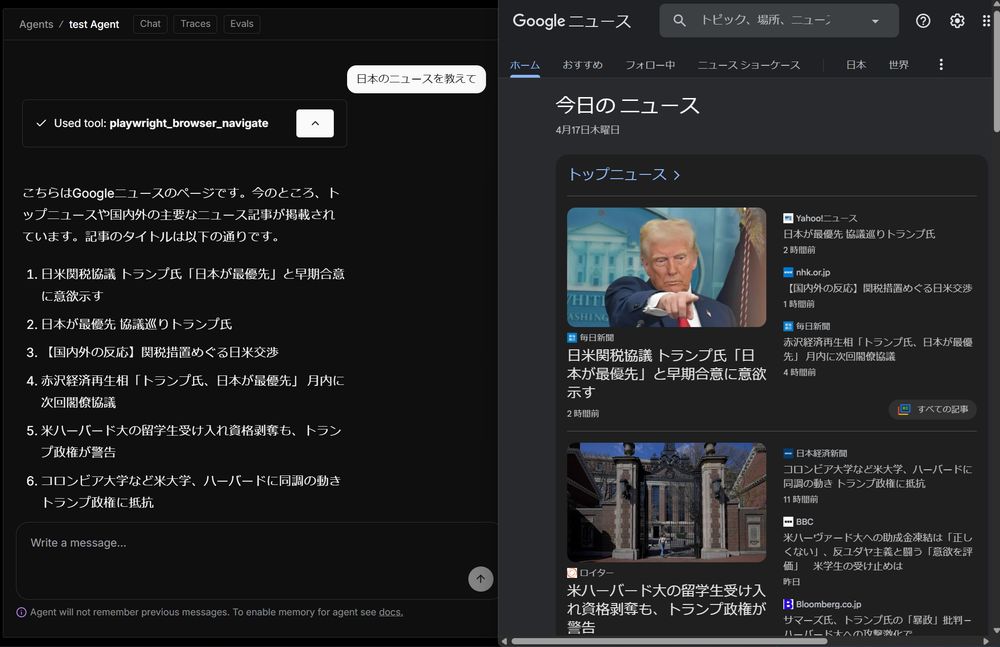
Task: Click the horizontal scrollbar under Google News
Action: [669, 641]
